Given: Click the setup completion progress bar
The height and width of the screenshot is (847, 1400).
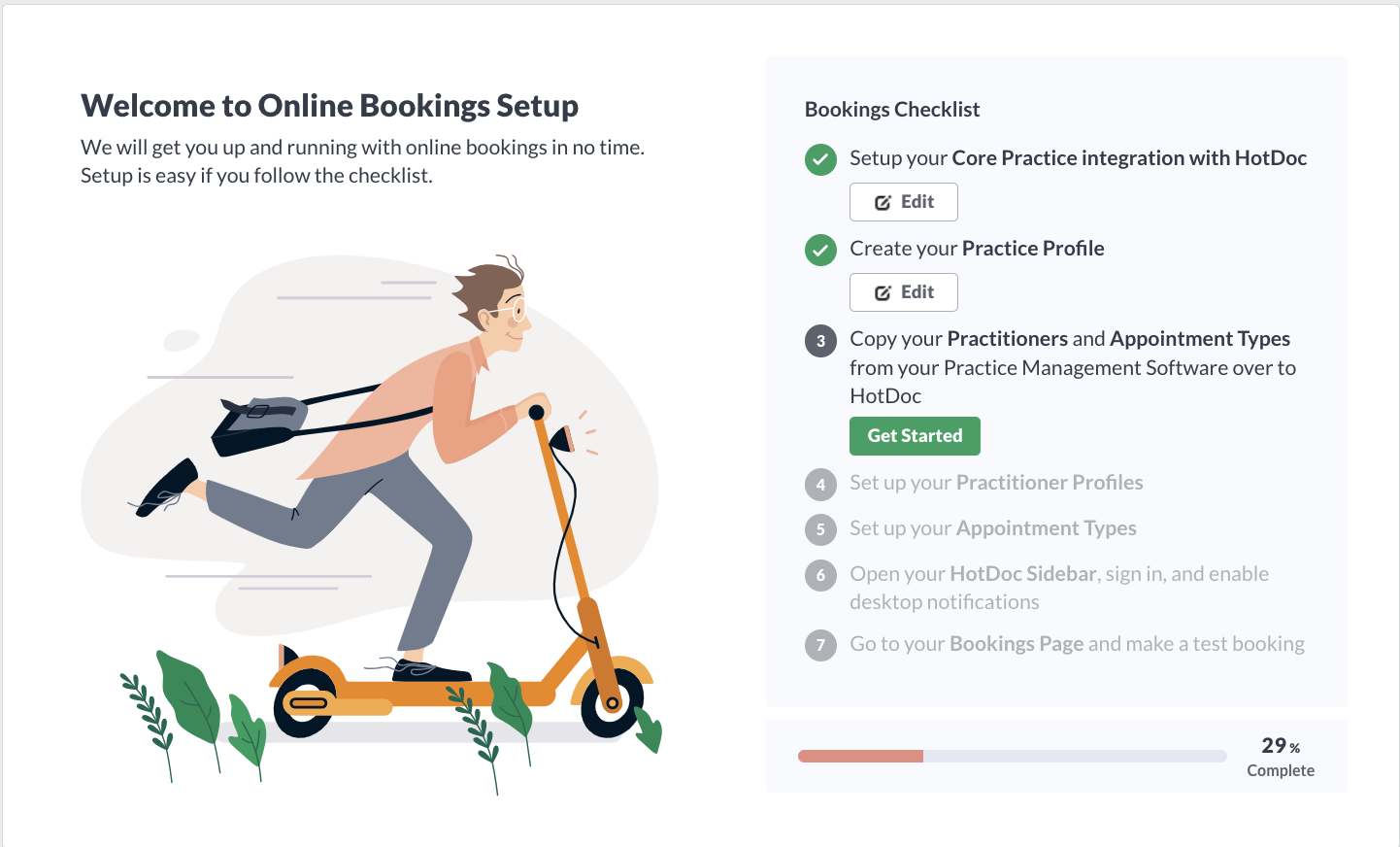Looking at the screenshot, I should (1012, 756).
